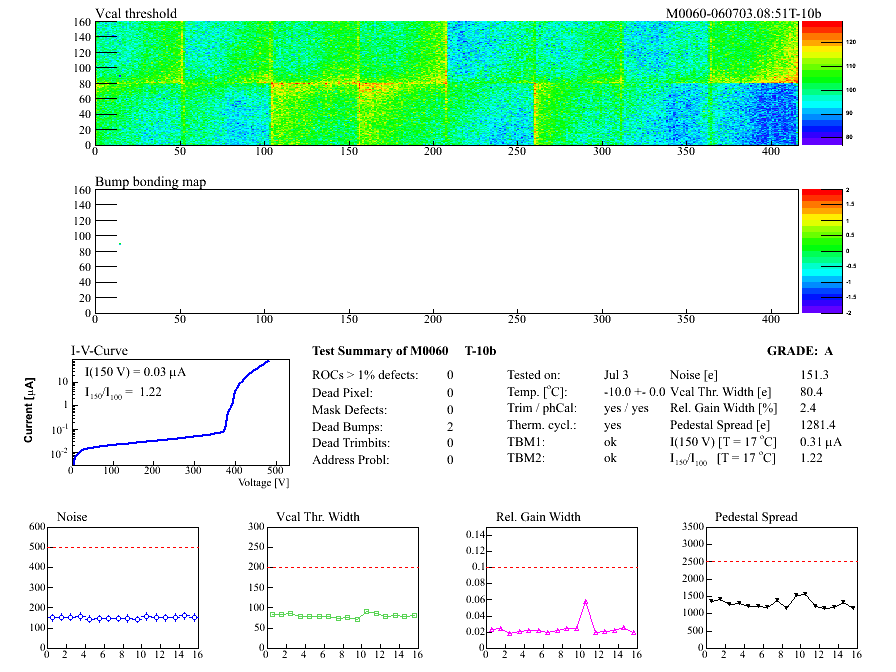Select the 'Dead Bumps:' summary row

347,426
